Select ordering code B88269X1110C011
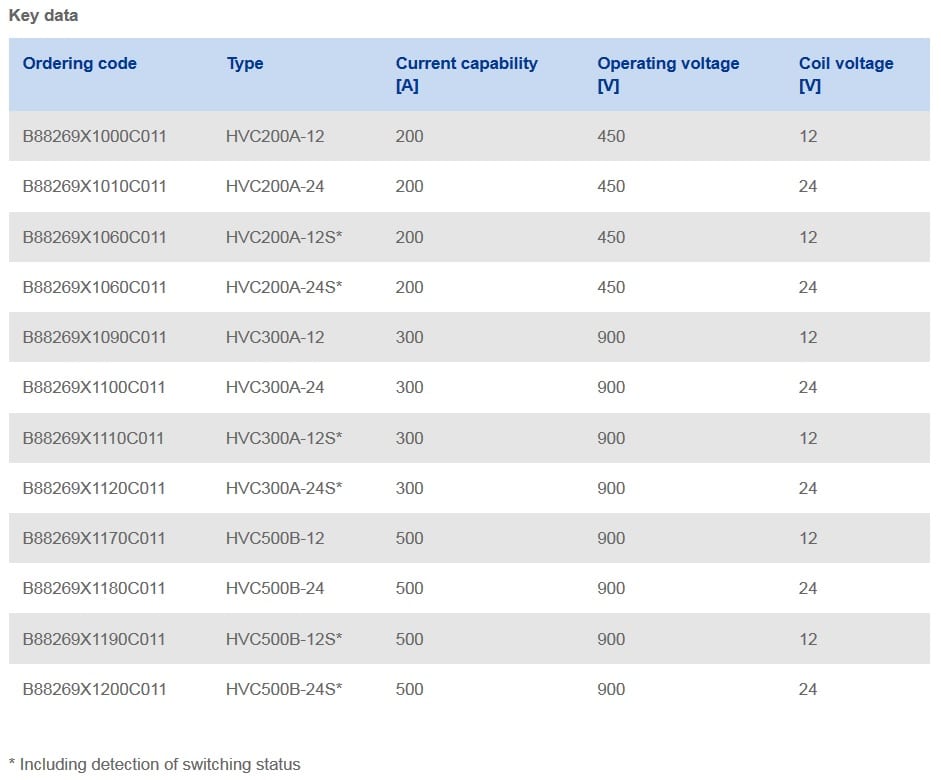The width and height of the screenshot is (941, 780). [x=93, y=438]
